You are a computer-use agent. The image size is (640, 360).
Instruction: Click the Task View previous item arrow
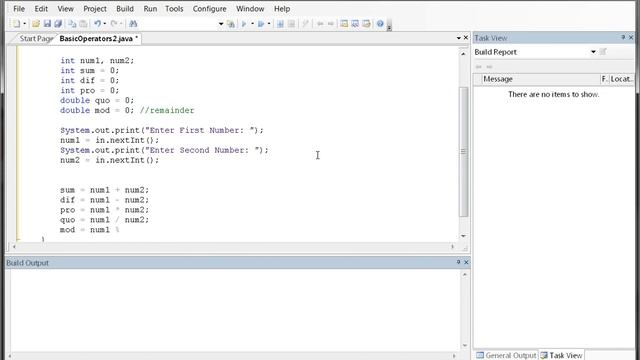coord(478,67)
